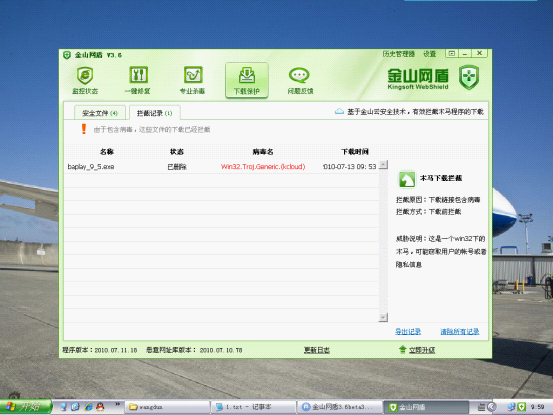Click the 病毒名 column header

263,152
